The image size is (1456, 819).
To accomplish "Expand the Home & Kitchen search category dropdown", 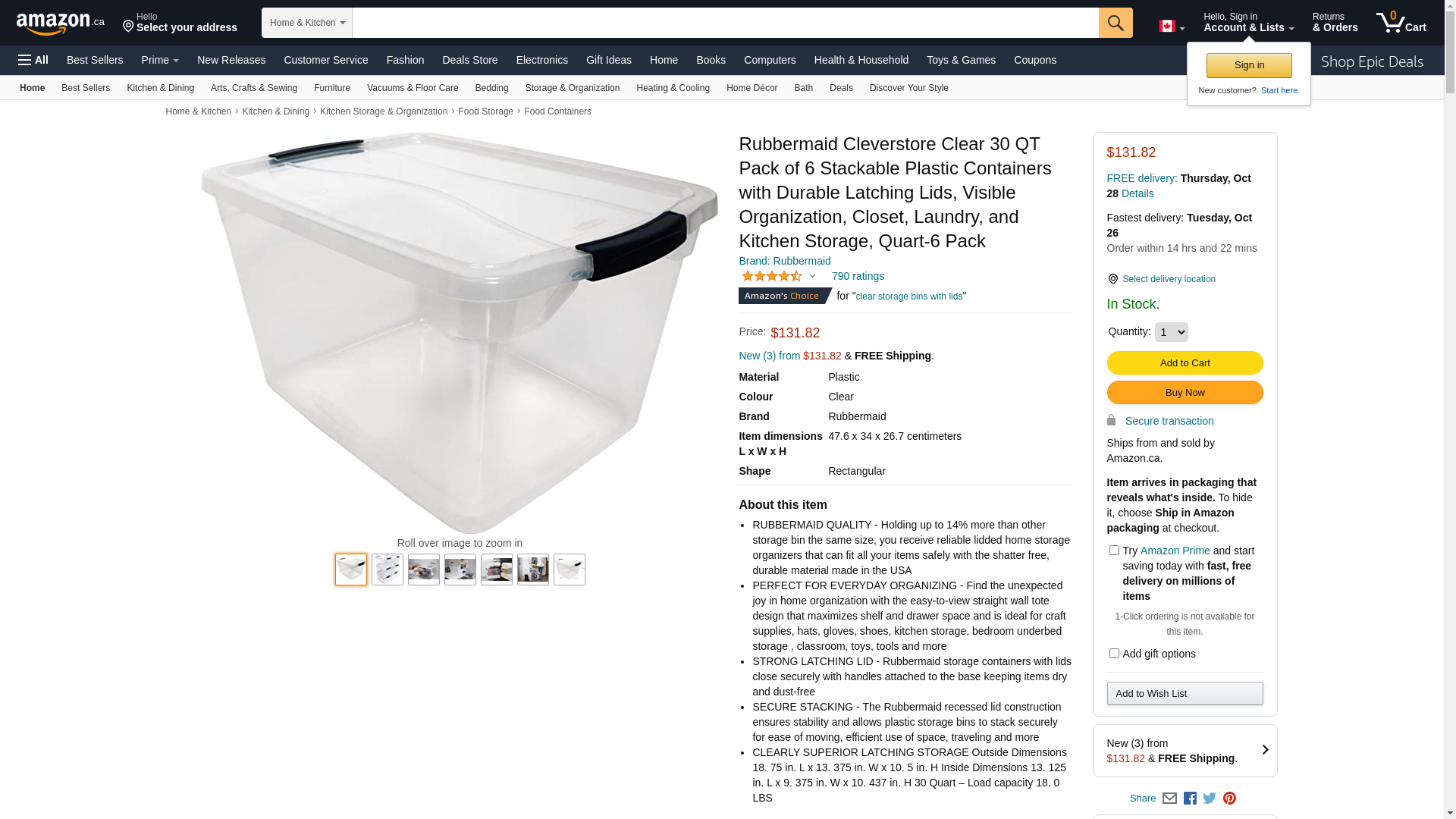I will [307, 23].
